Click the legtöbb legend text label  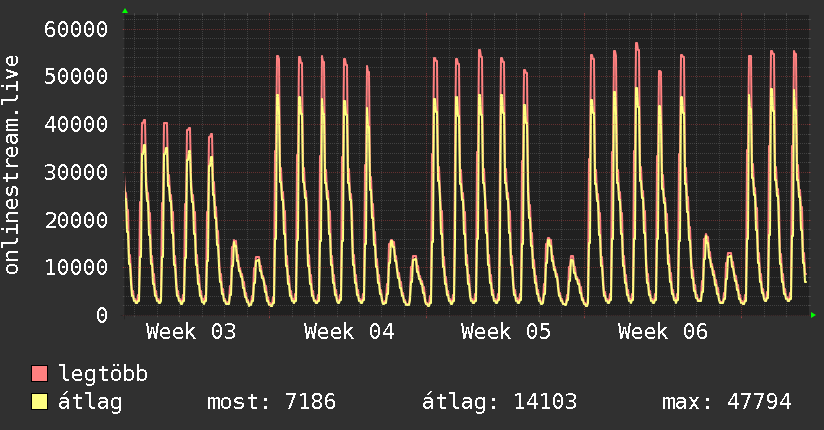pos(104,374)
